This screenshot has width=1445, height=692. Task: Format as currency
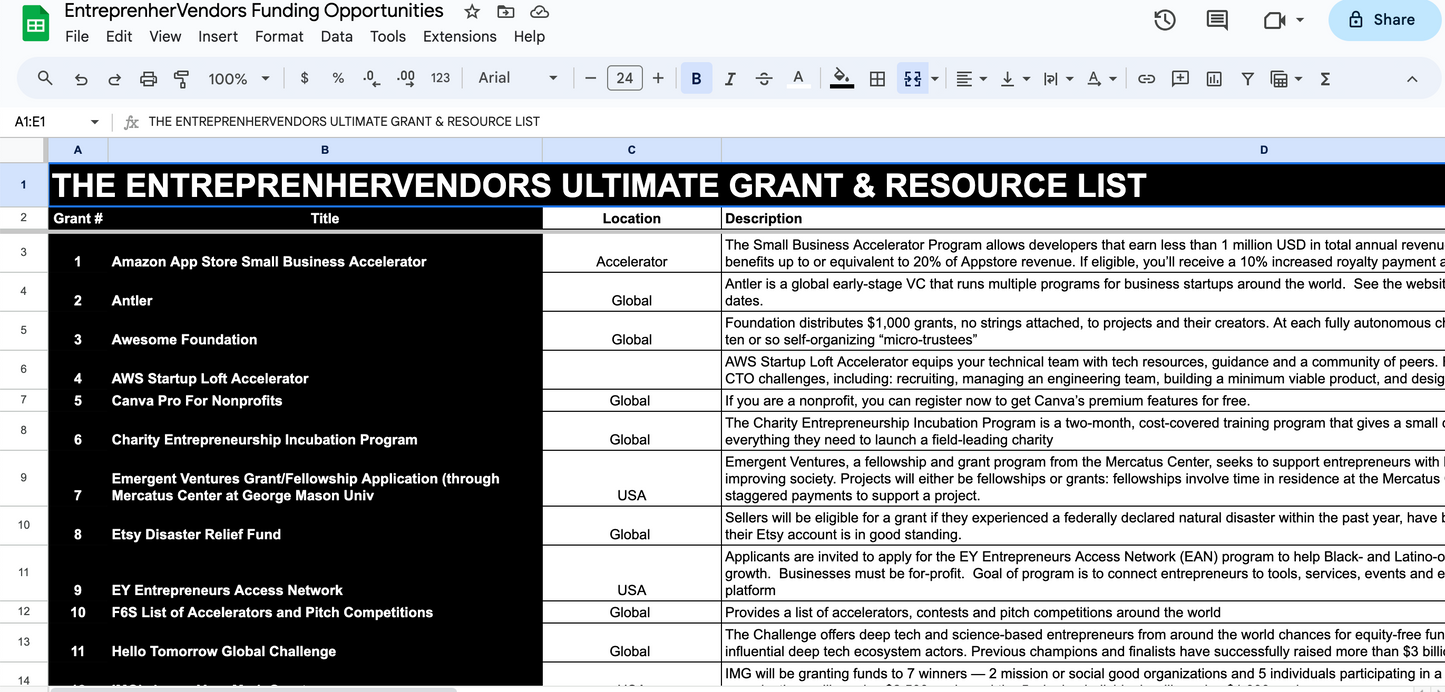pos(304,78)
